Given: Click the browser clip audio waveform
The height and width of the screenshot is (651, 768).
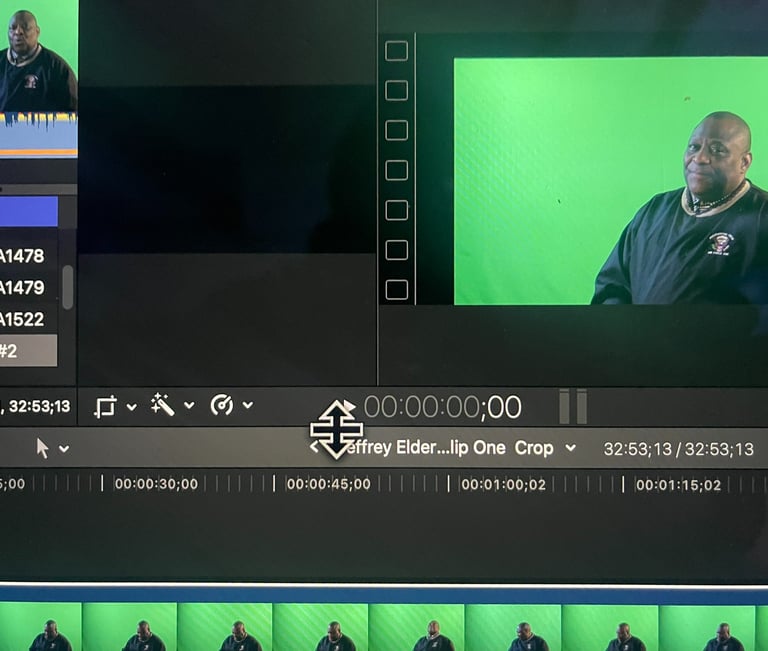Looking at the screenshot, I should click(x=39, y=134).
